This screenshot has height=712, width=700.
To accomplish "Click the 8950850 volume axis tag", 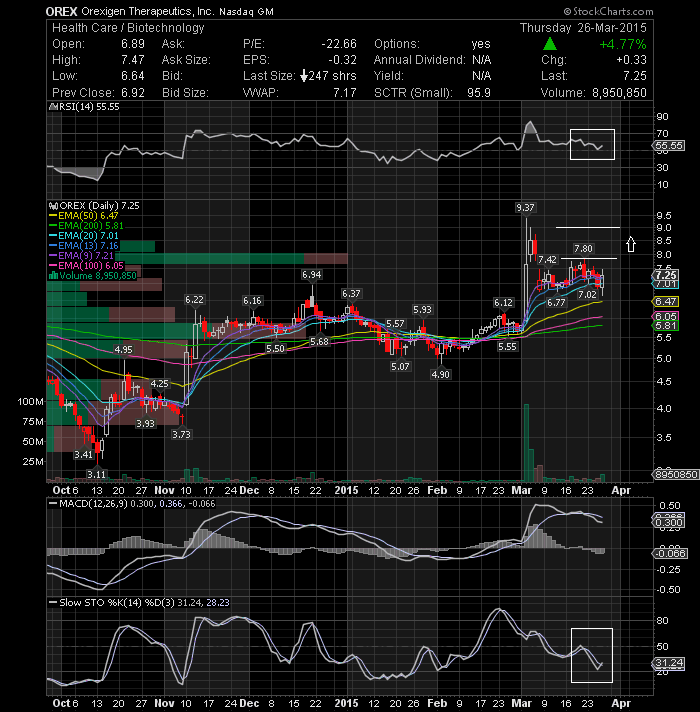I will [676, 474].
